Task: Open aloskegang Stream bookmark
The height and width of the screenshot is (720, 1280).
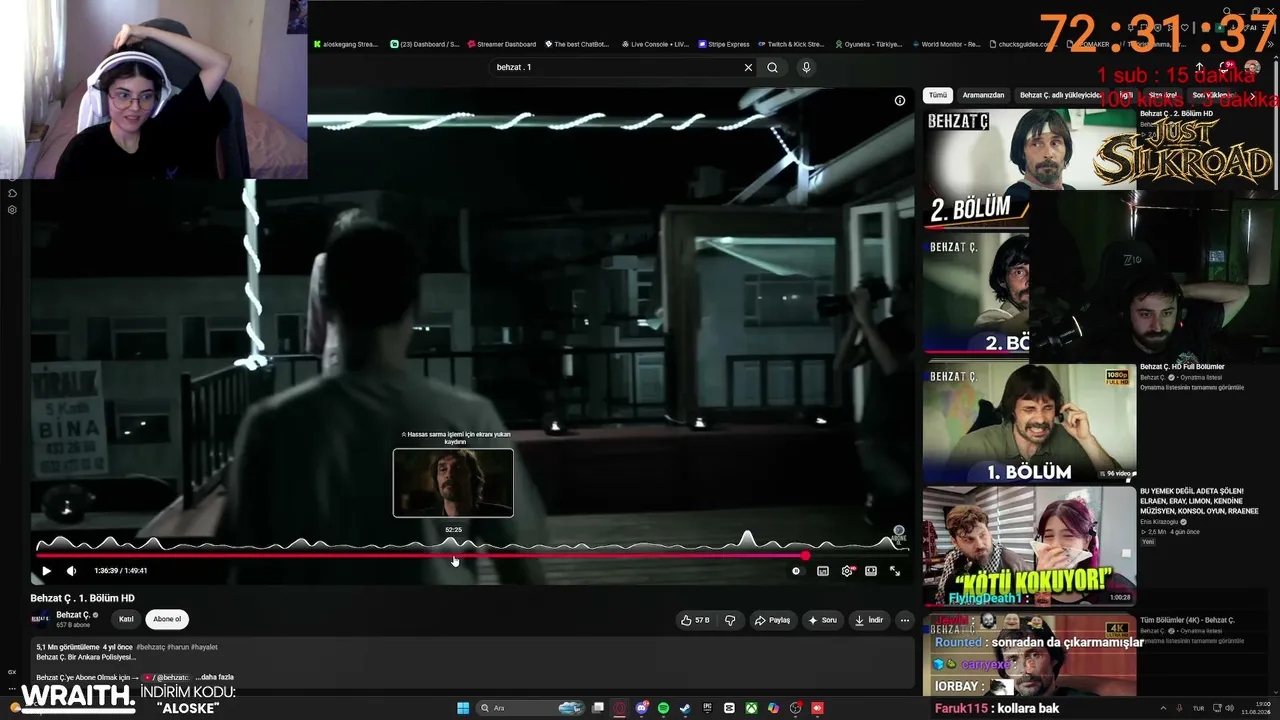Action: pos(346,44)
